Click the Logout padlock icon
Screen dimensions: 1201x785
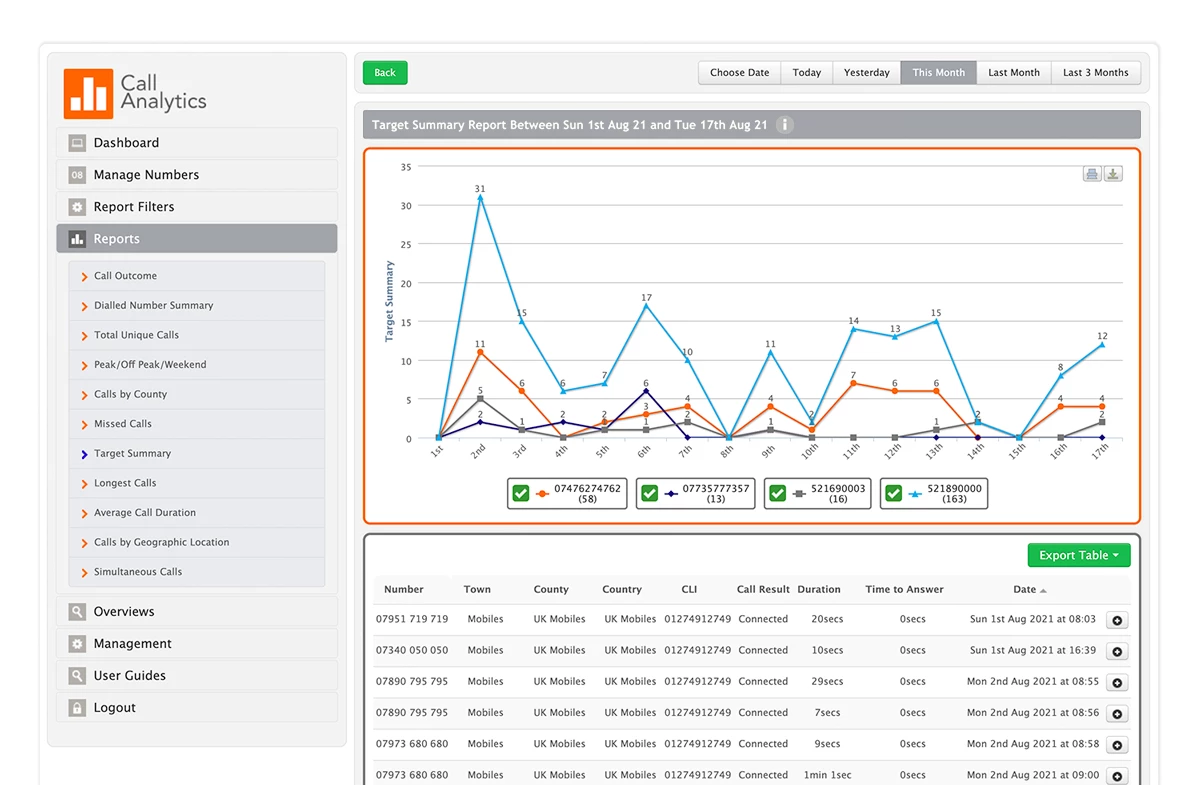click(78, 707)
